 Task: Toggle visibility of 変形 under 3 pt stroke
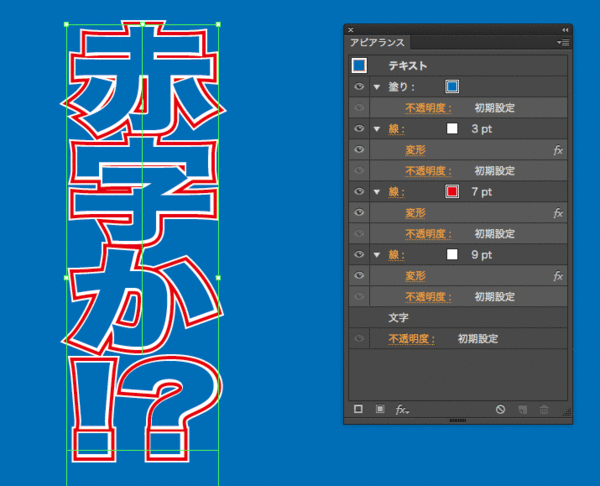coord(359,149)
